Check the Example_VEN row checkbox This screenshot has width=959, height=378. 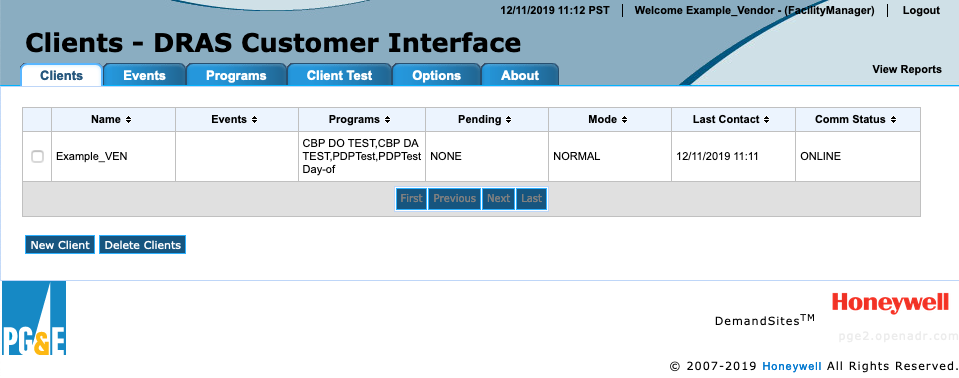point(37,157)
